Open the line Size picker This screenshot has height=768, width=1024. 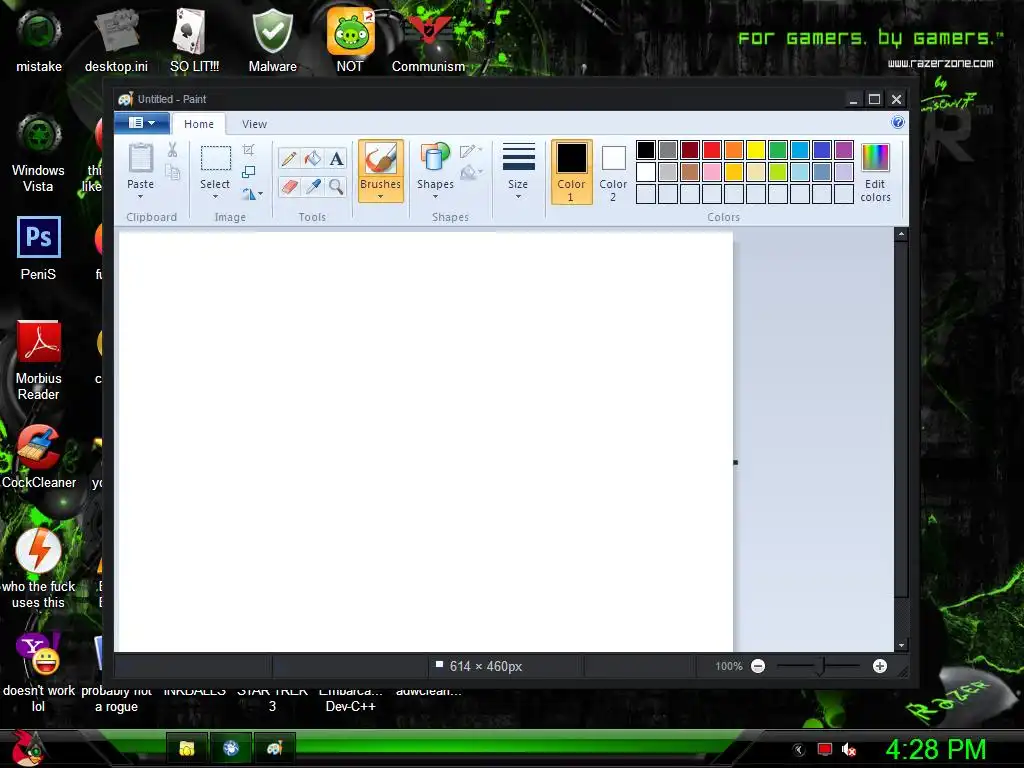tap(519, 171)
